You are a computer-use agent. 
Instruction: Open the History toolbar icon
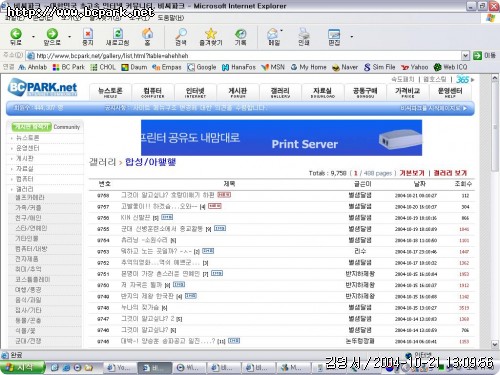point(240,33)
